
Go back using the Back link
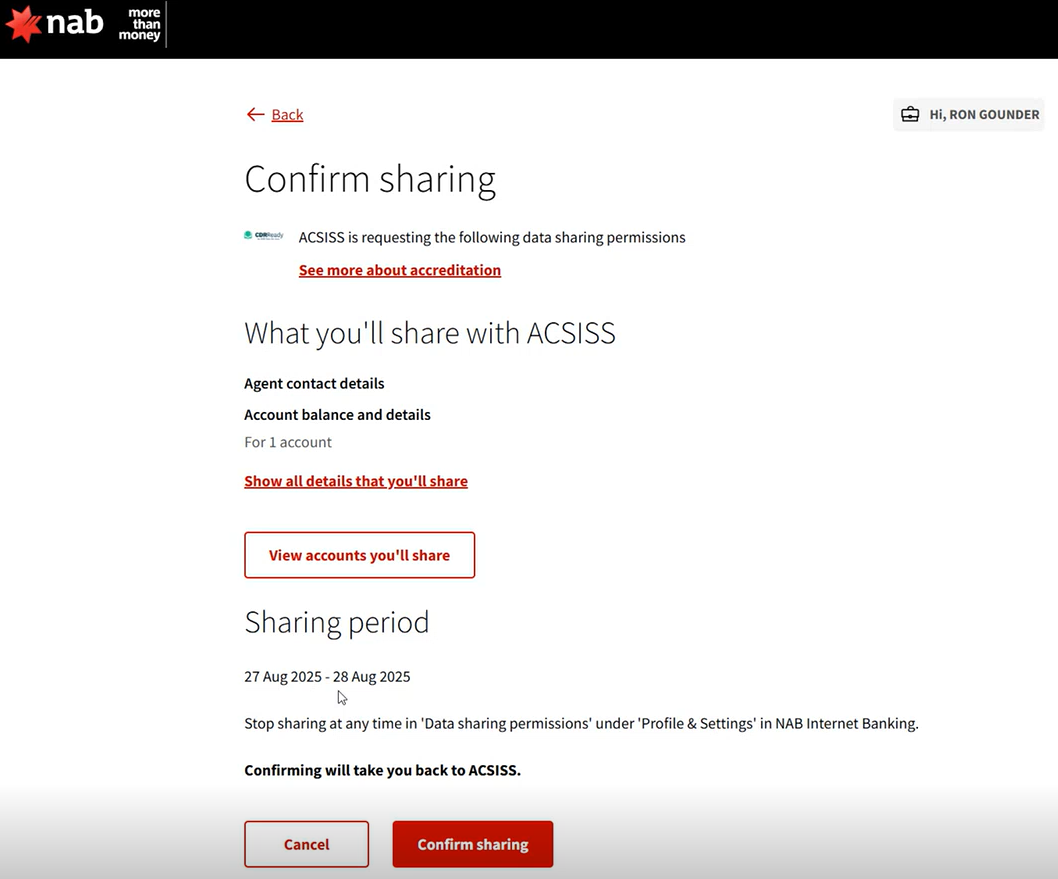click(287, 115)
